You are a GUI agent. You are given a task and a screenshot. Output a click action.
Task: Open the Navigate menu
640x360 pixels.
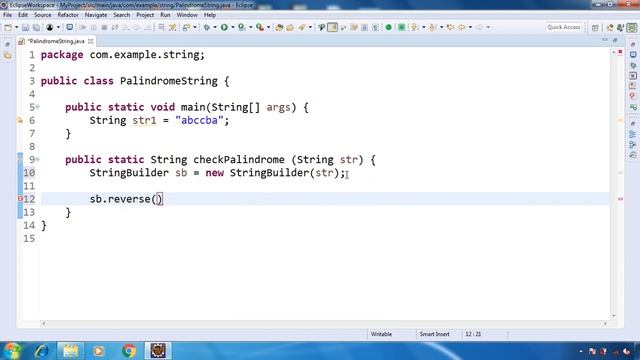[x=96, y=15]
